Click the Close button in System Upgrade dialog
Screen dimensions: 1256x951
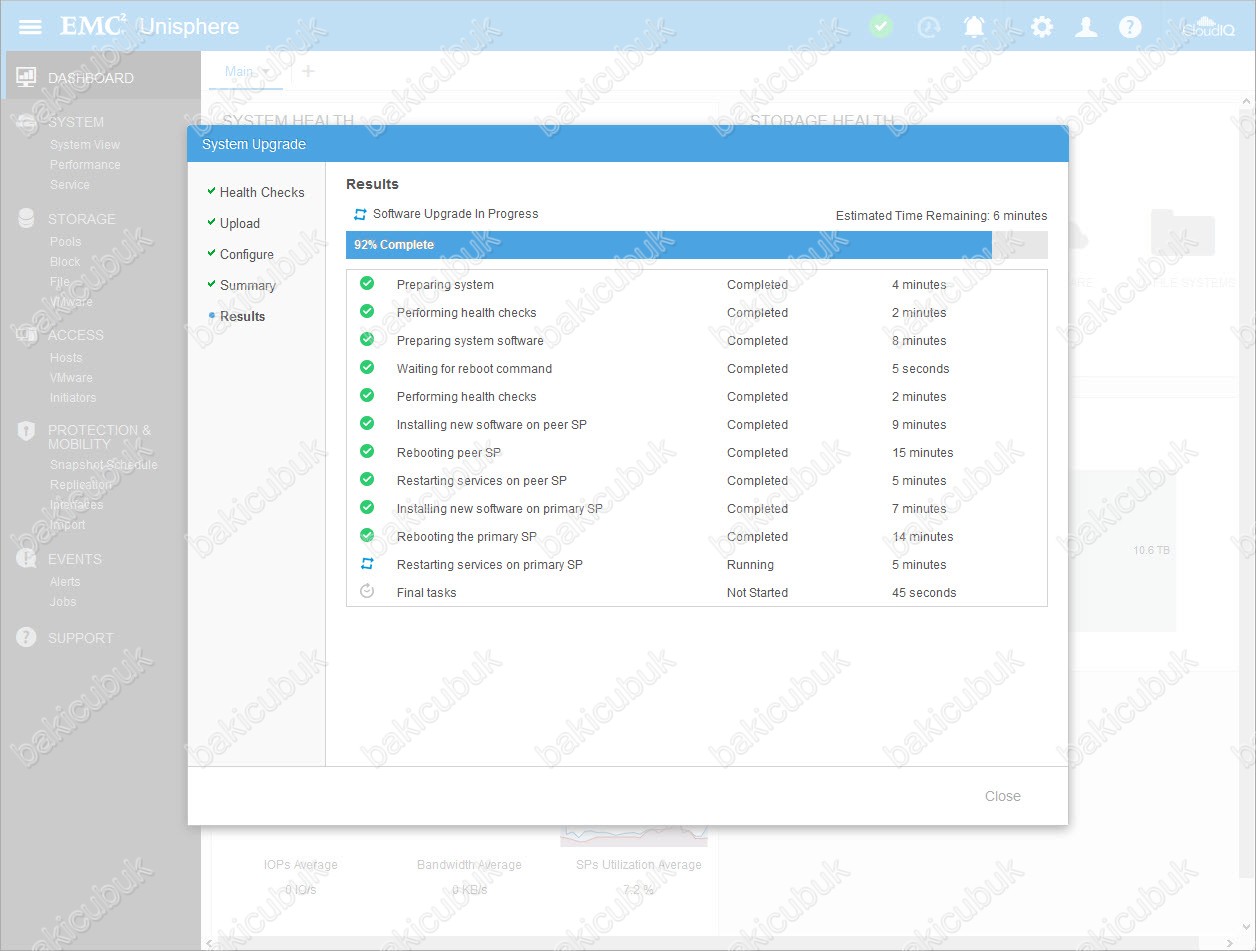(1003, 796)
